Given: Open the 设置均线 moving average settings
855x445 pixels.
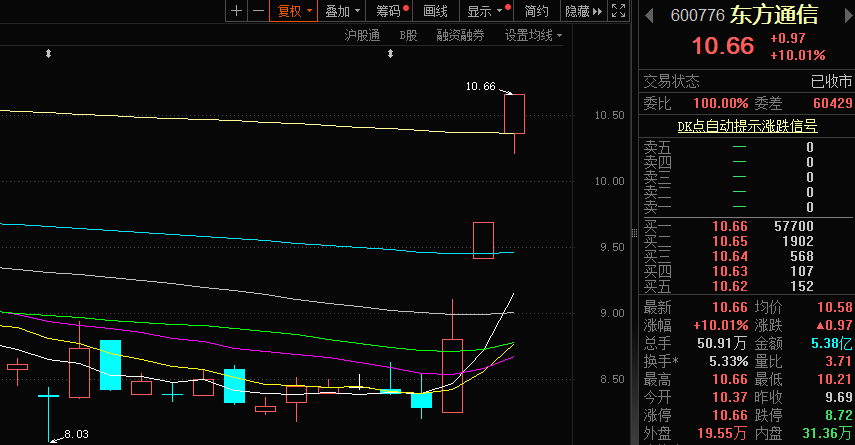Looking at the screenshot, I should click(533, 35).
